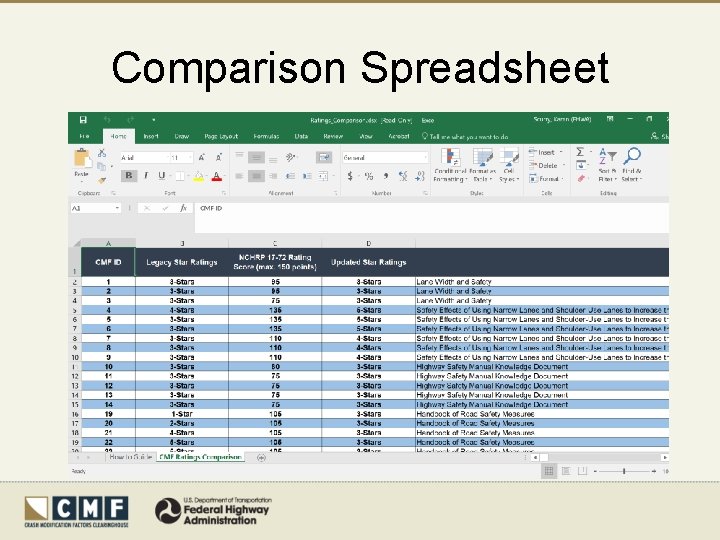The height and width of the screenshot is (540, 720).
Task: Click the Accounting dollar format button
Action: [x=350, y=176]
